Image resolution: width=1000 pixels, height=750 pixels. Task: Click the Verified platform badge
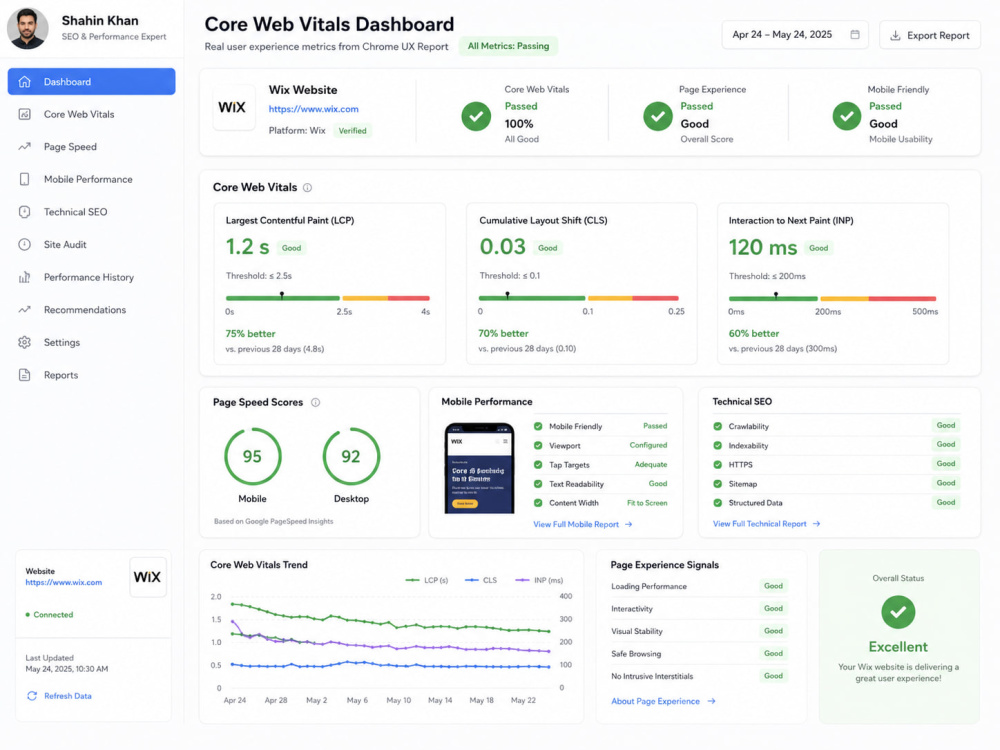(353, 131)
